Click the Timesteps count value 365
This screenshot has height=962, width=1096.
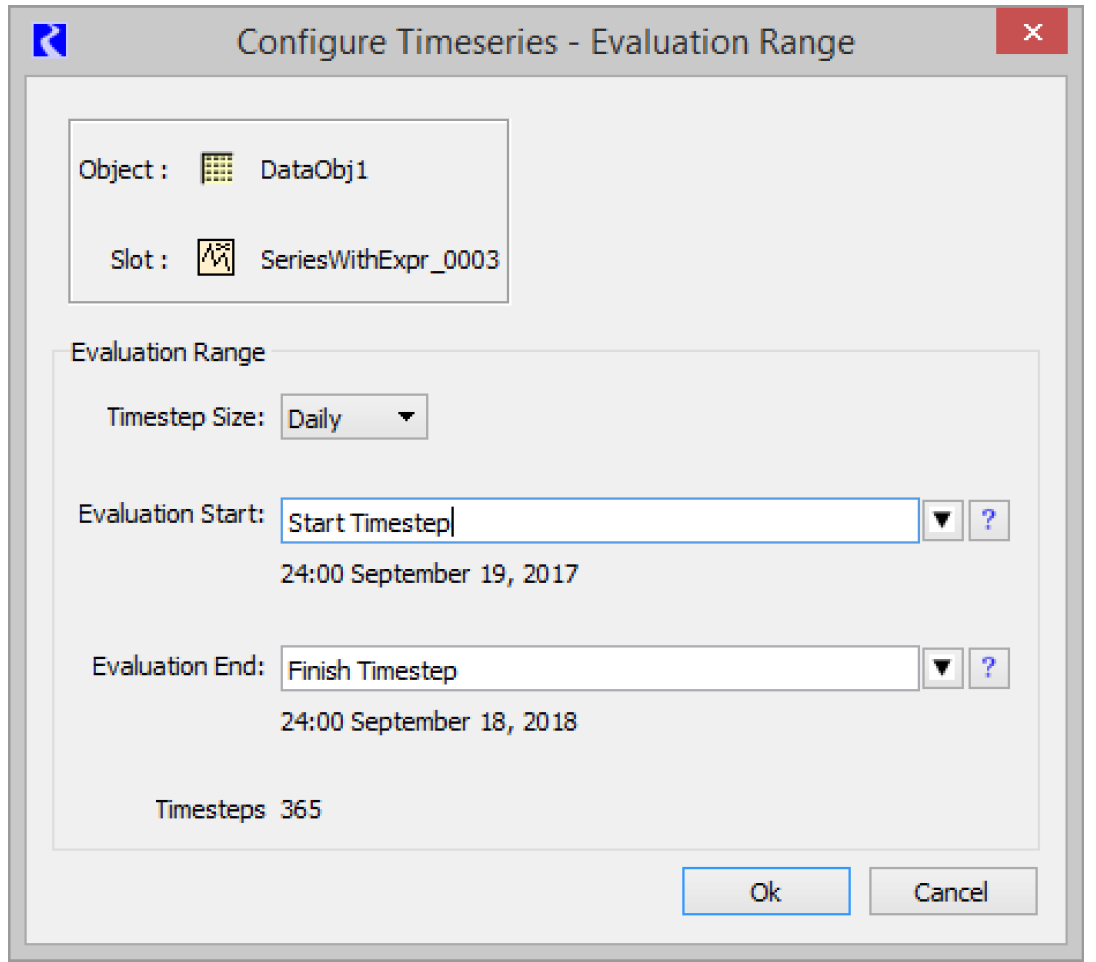[301, 810]
